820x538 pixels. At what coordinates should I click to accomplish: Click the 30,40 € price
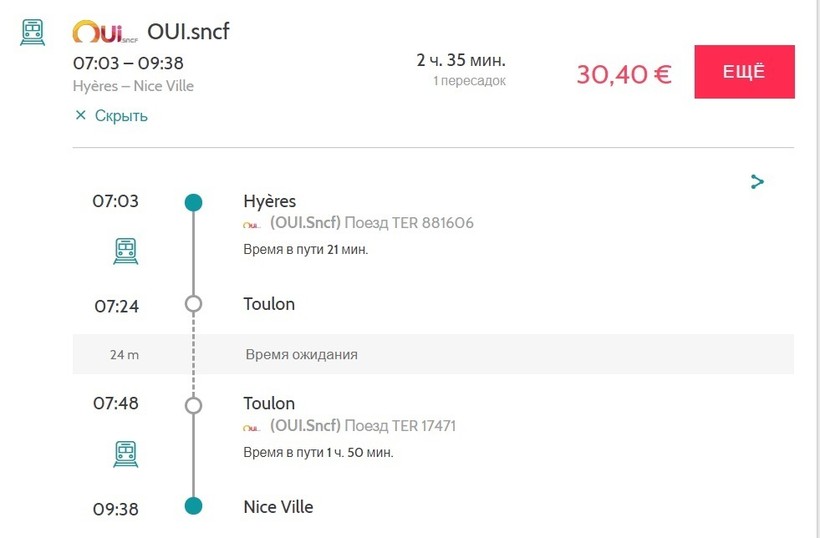click(624, 74)
